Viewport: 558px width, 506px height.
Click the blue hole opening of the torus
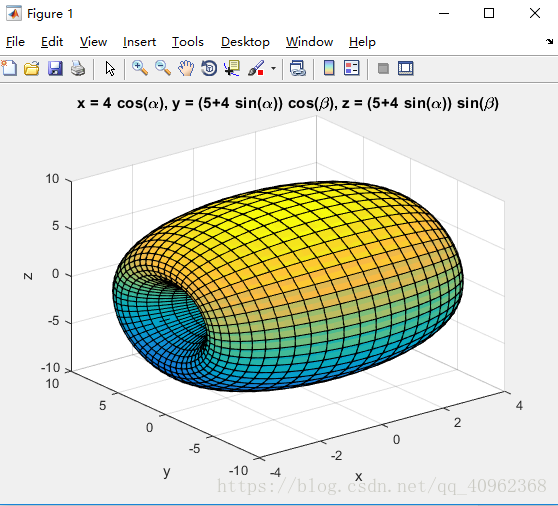(x=174, y=317)
